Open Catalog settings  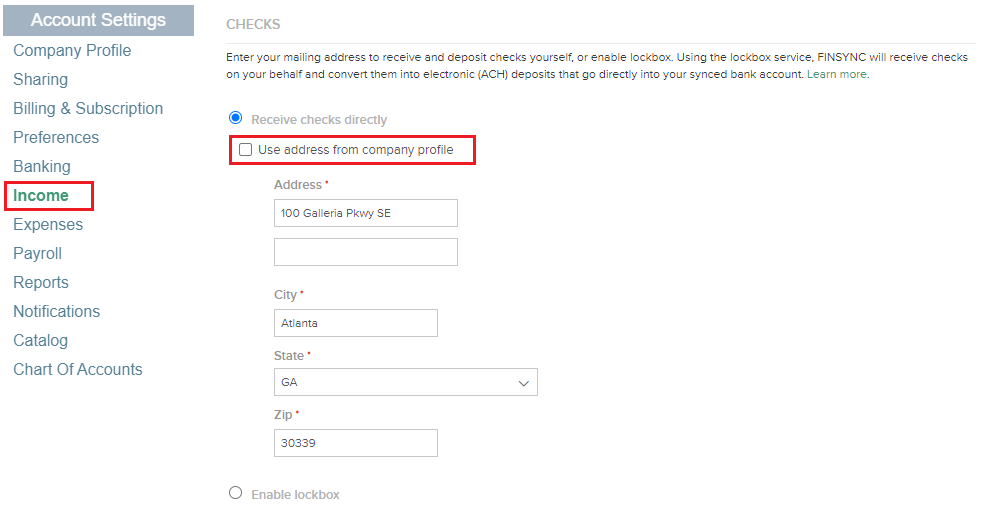click(41, 341)
